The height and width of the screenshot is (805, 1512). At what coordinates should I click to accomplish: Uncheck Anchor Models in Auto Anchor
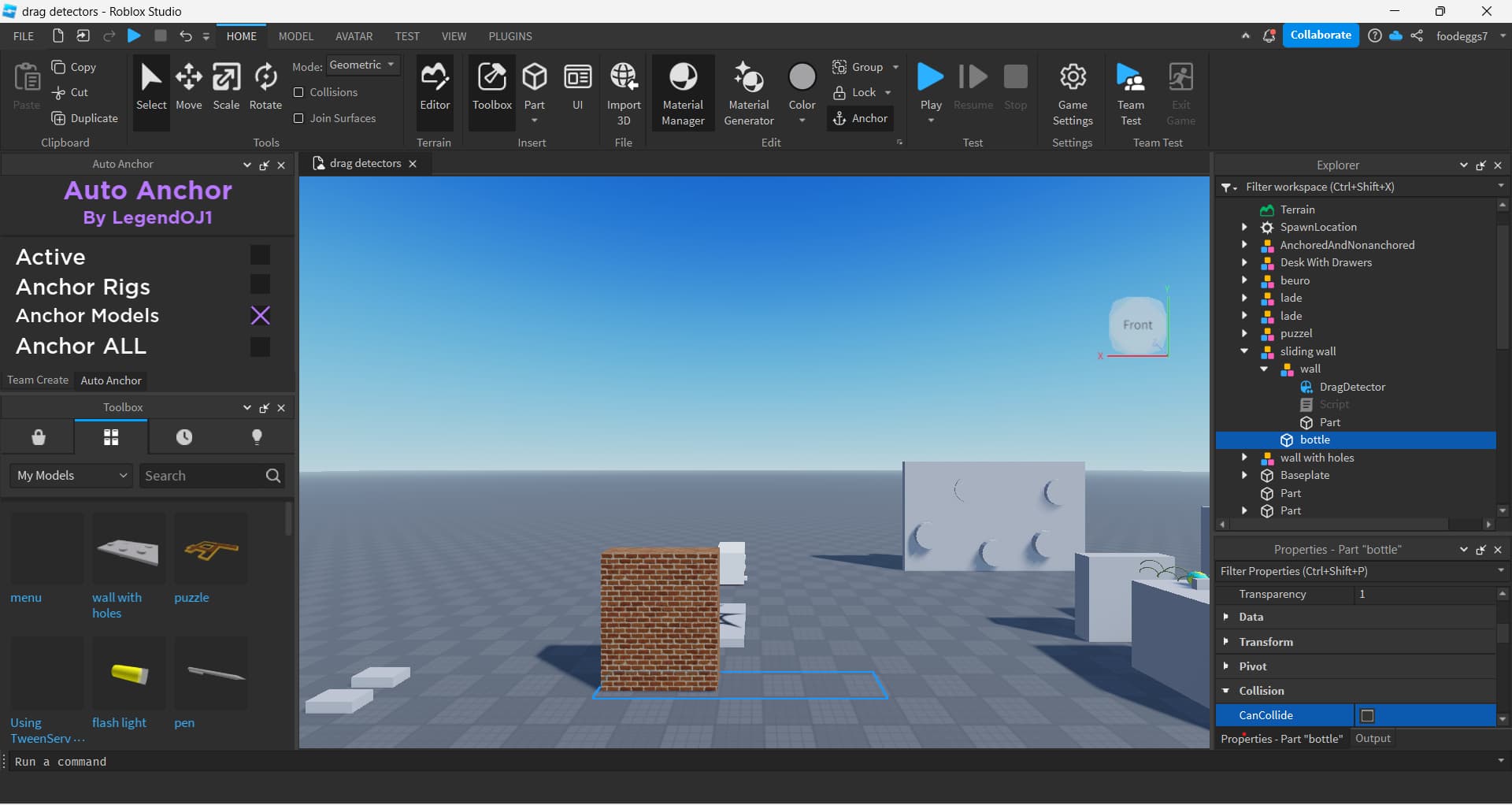pos(260,316)
